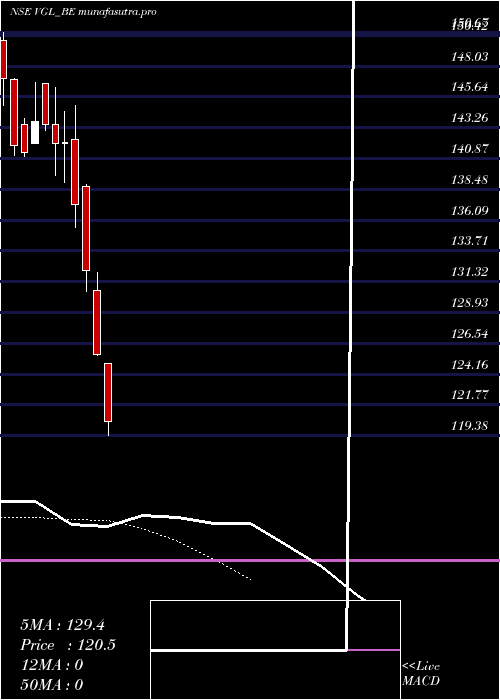Click the 12MA : 0 readout
500x700 pixels.
52,665
